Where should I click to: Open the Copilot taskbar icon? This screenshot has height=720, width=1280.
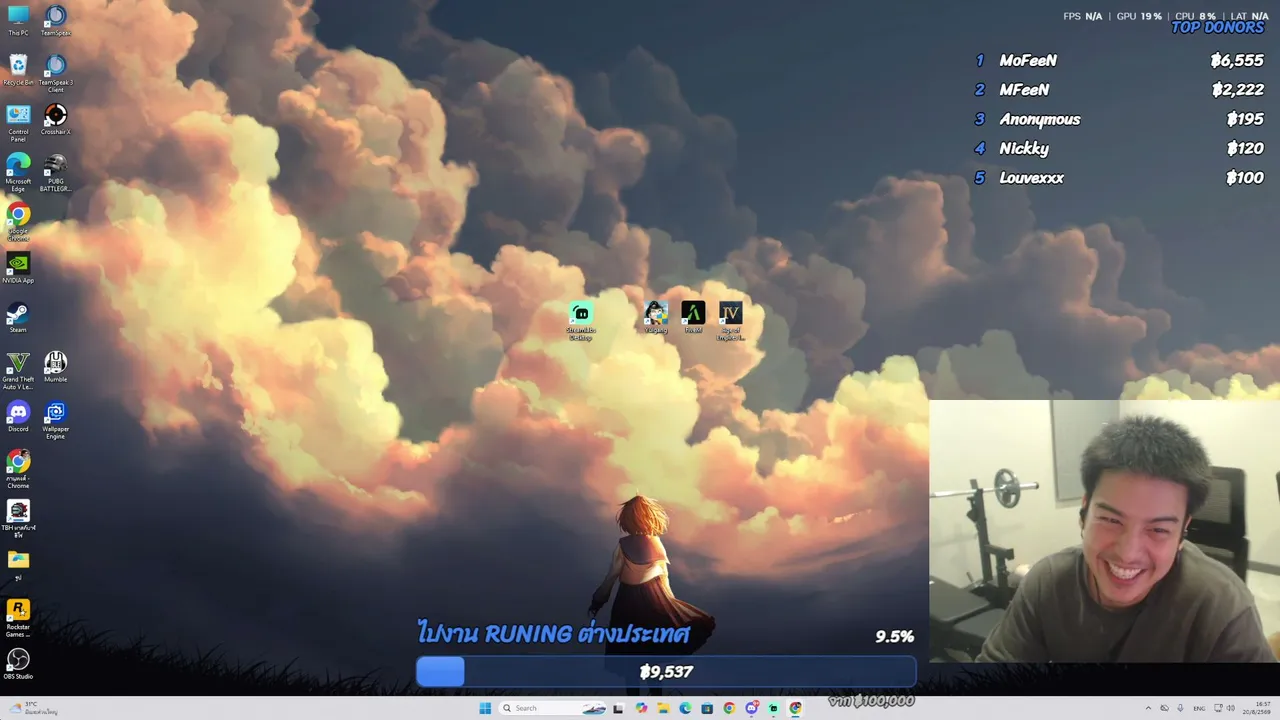click(x=641, y=708)
